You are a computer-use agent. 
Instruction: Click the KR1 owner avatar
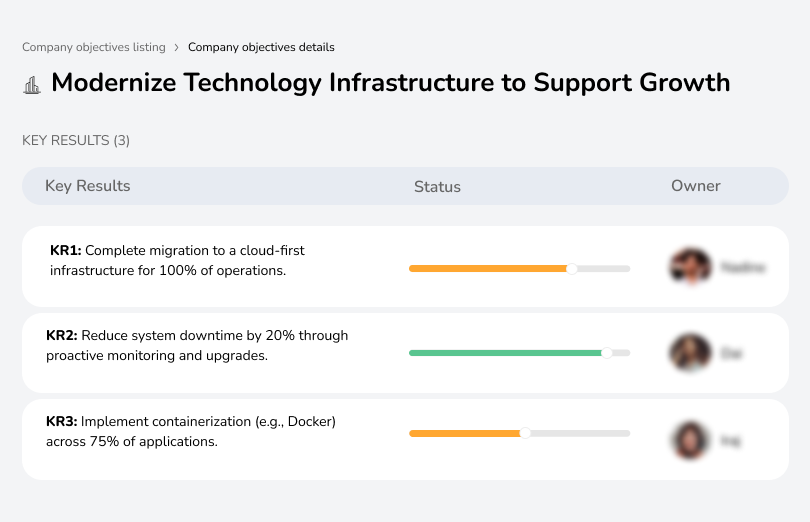(x=690, y=267)
